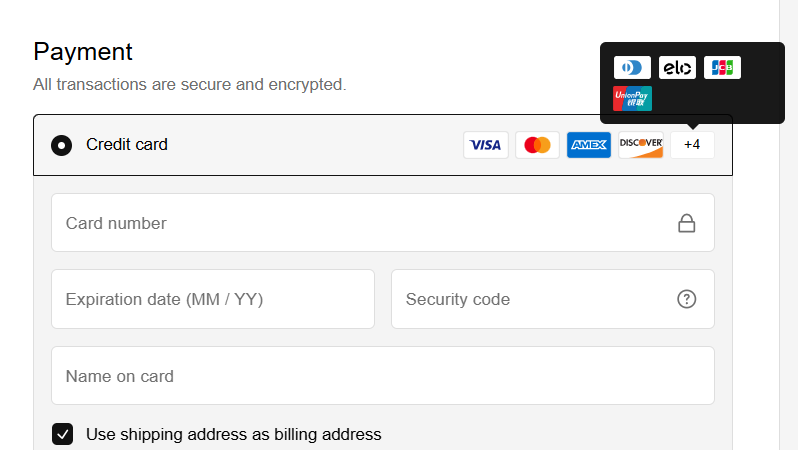Click the Visa card icon
The height and width of the screenshot is (450, 798).
coord(486,145)
